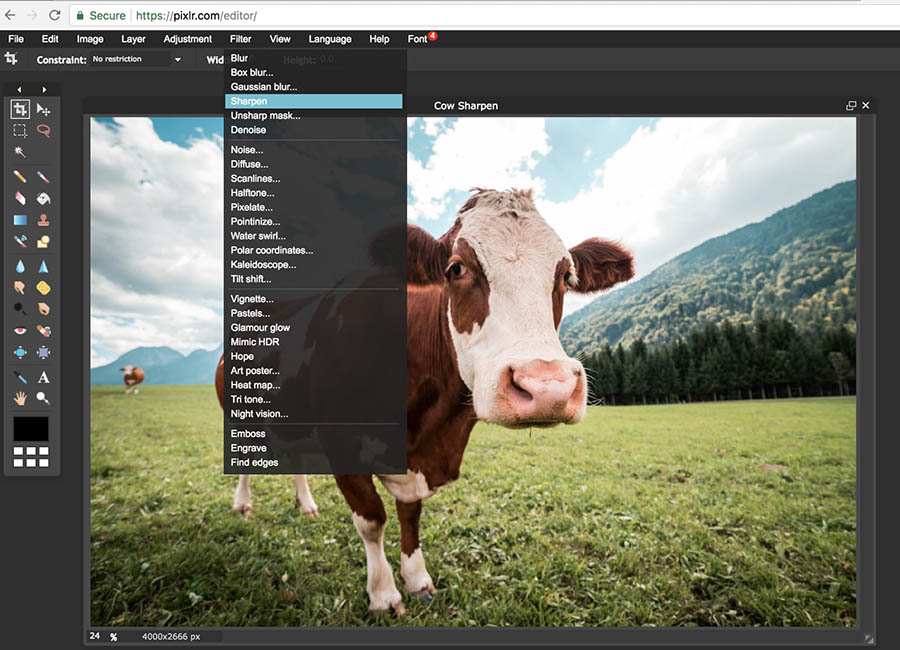Select the Crop tool in the toolbox
This screenshot has width=900, height=650.
point(20,109)
